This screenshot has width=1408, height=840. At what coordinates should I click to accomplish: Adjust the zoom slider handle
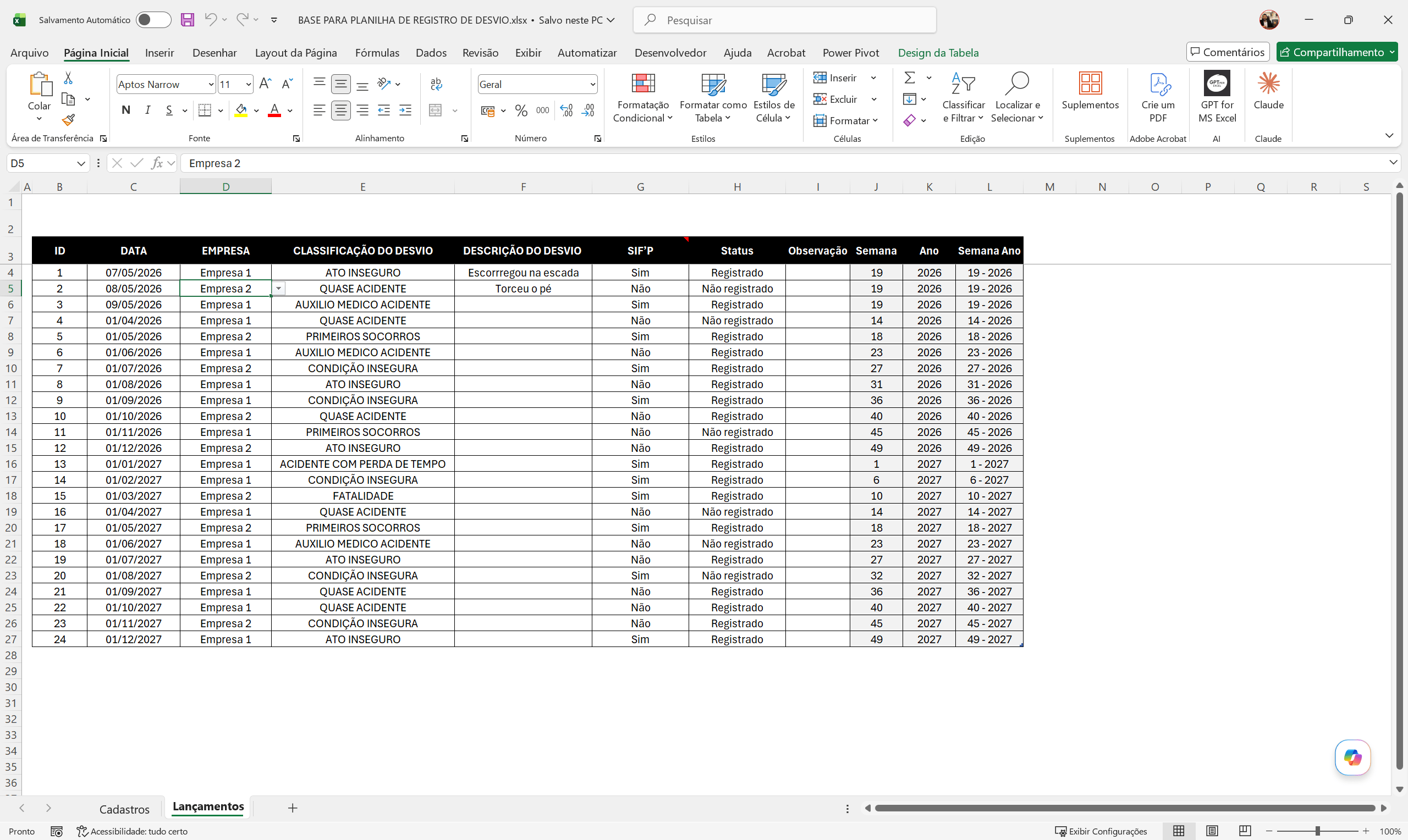pyautogui.click(x=1317, y=831)
